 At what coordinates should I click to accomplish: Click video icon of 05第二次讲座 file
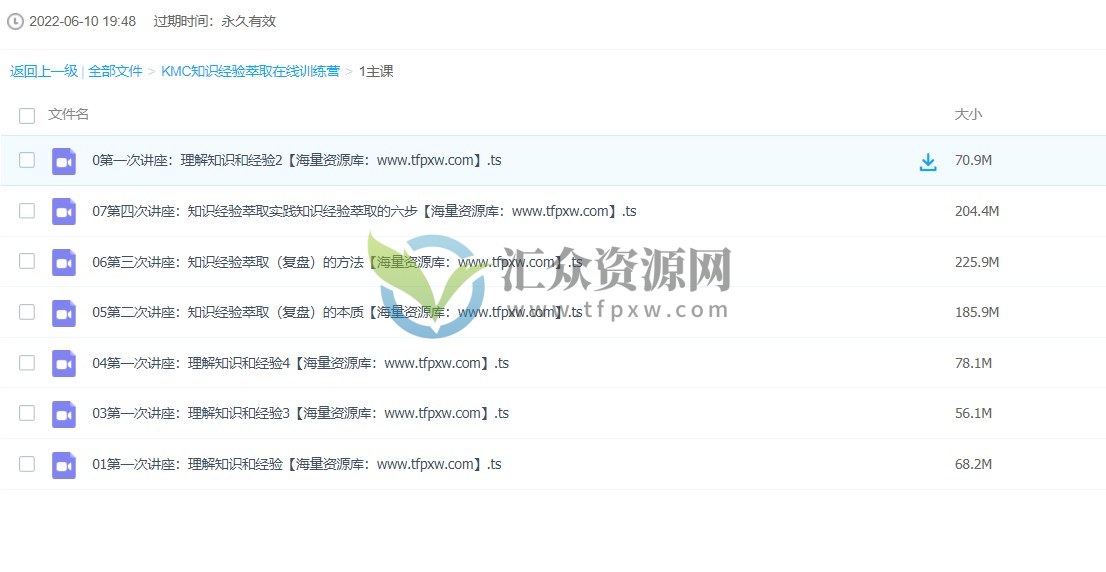point(64,313)
